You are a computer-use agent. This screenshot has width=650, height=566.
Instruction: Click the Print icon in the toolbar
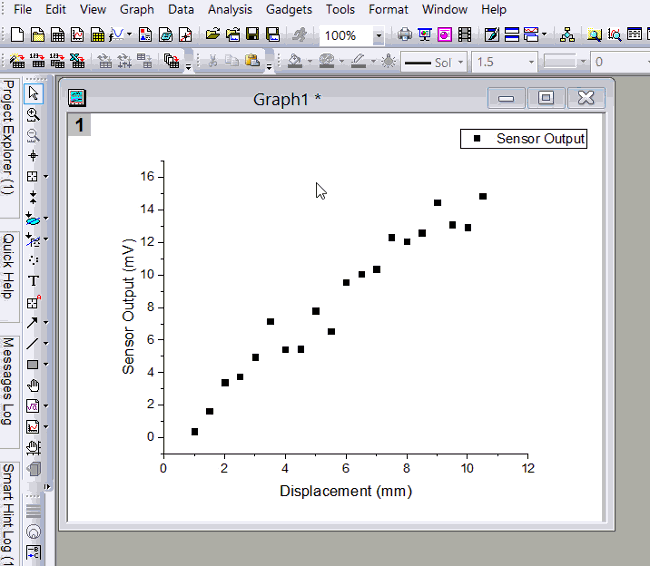(x=405, y=35)
